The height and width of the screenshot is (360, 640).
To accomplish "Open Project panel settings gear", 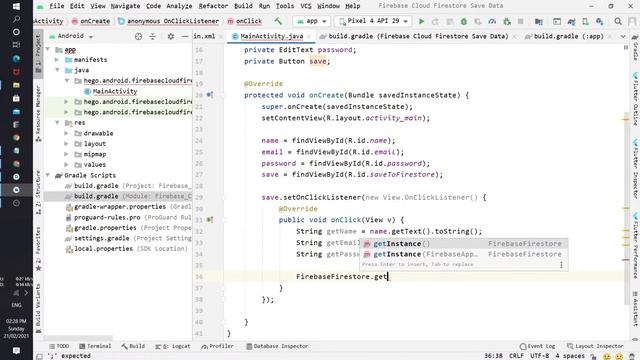I will [171, 36].
